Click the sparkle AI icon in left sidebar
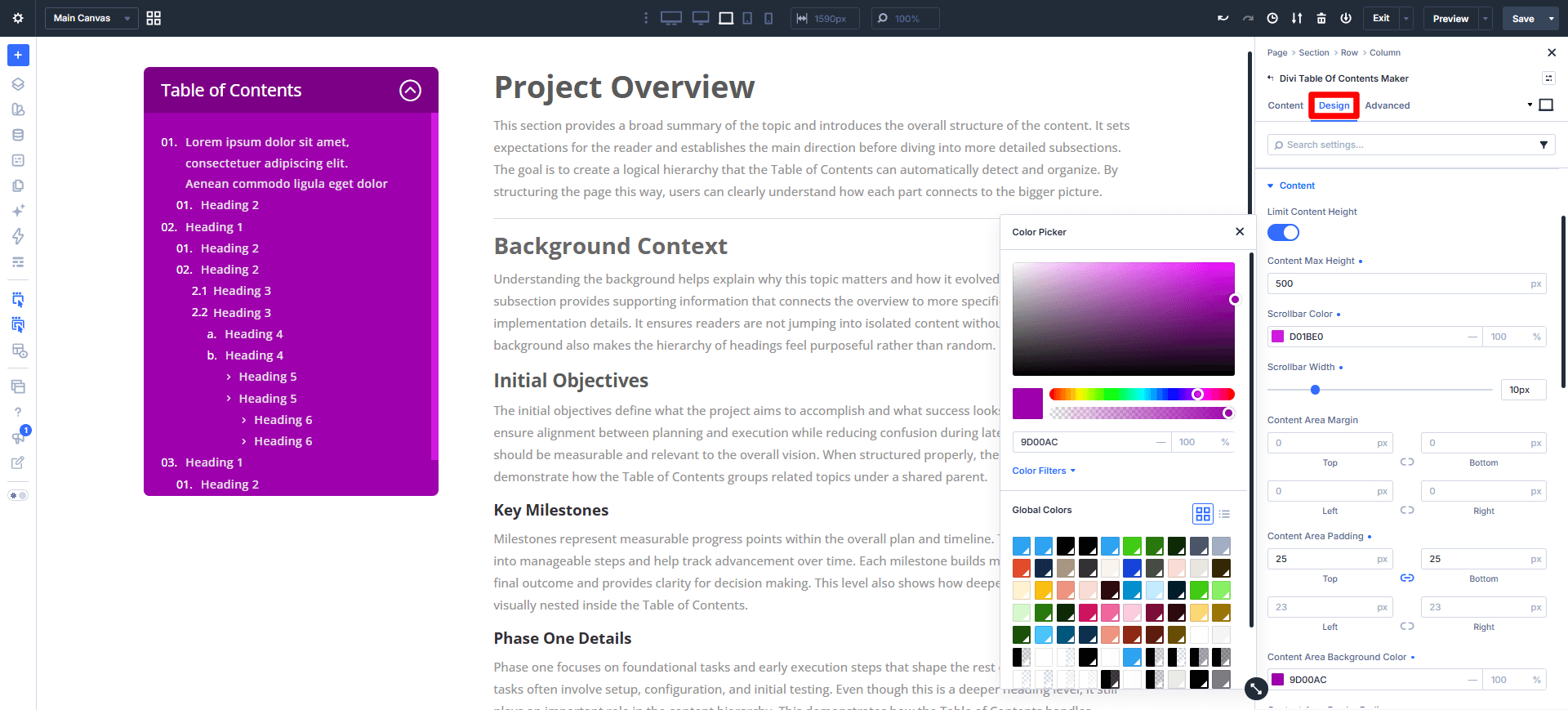The width and height of the screenshot is (1568, 710). coord(18,211)
